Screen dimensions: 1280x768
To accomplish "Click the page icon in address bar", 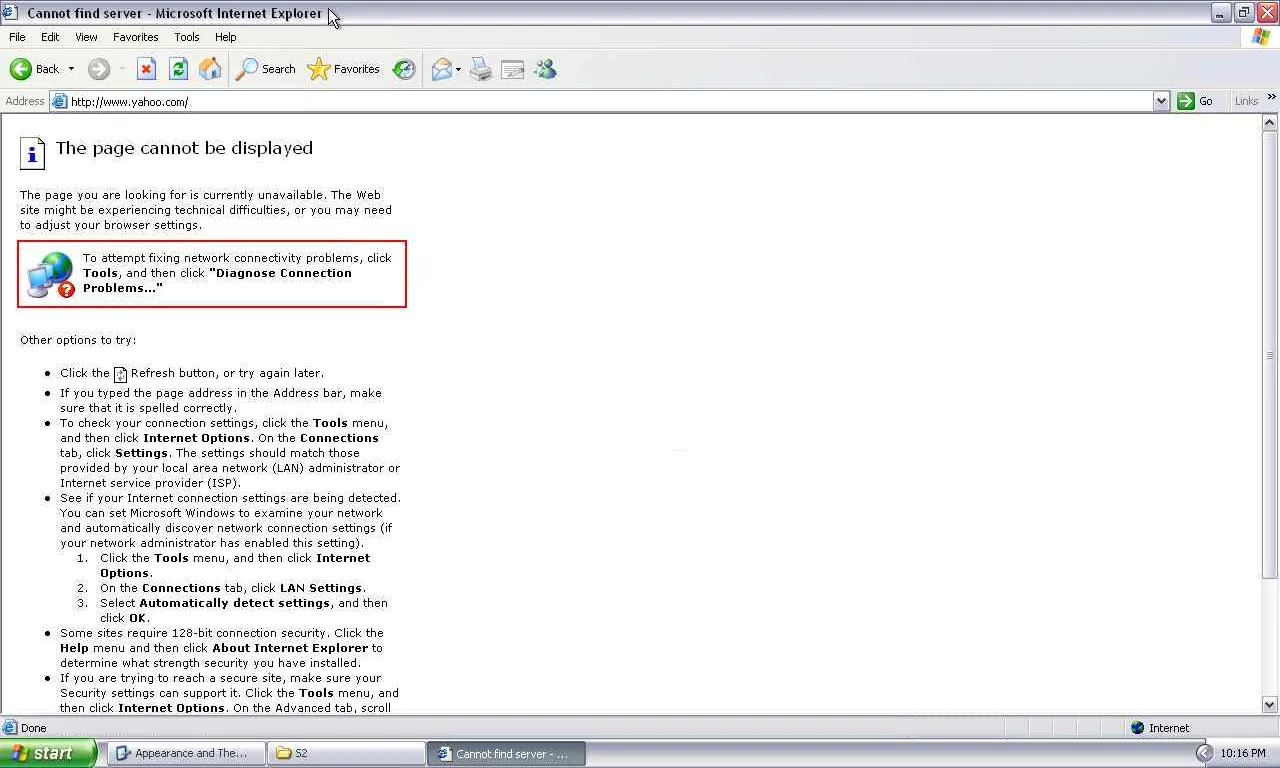I will (x=59, y=101).
